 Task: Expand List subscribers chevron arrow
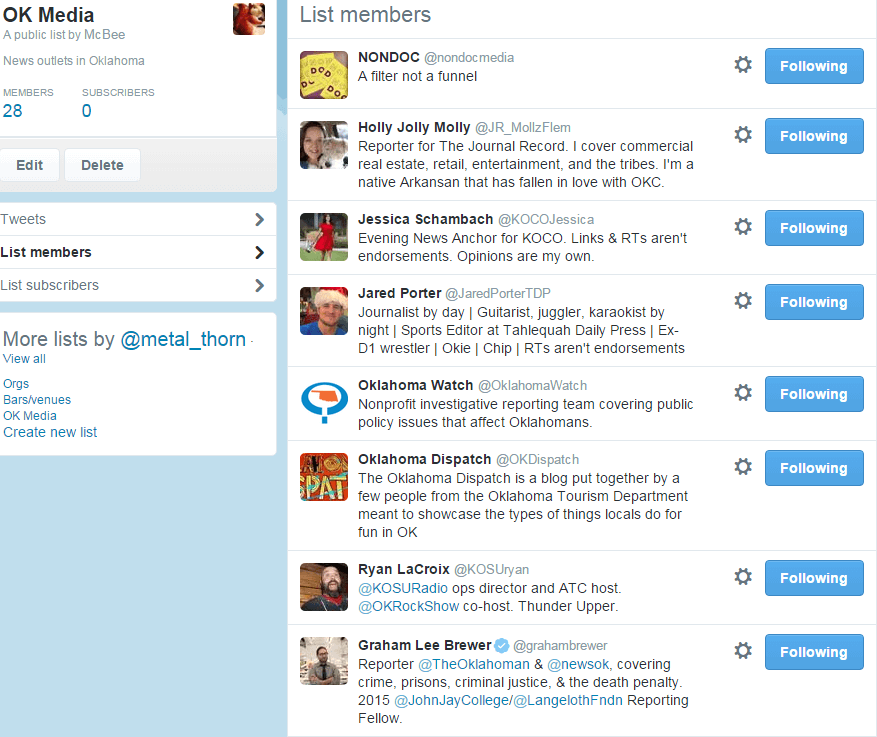point(260,286)
